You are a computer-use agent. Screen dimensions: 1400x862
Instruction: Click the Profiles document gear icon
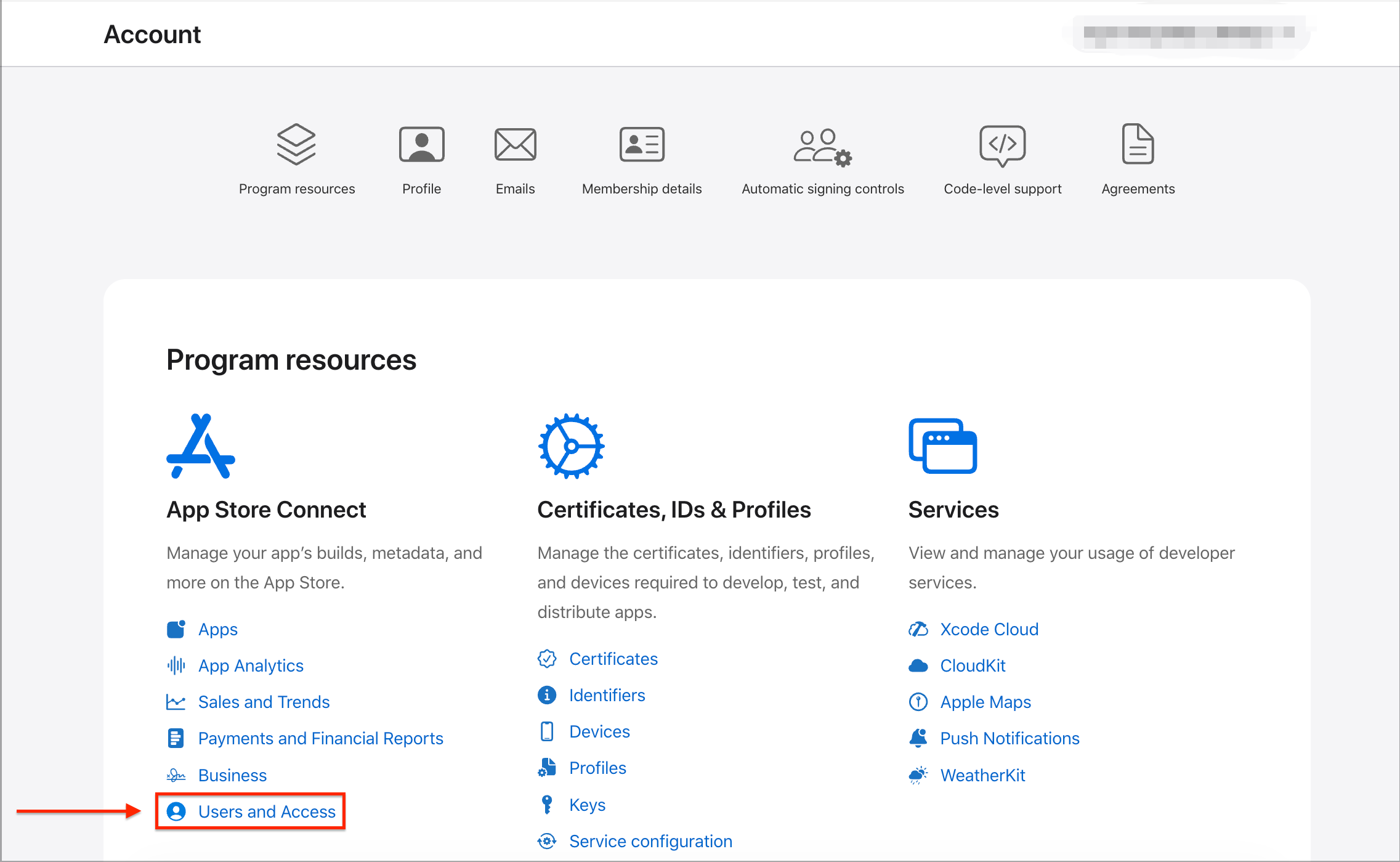pos(547,768)
